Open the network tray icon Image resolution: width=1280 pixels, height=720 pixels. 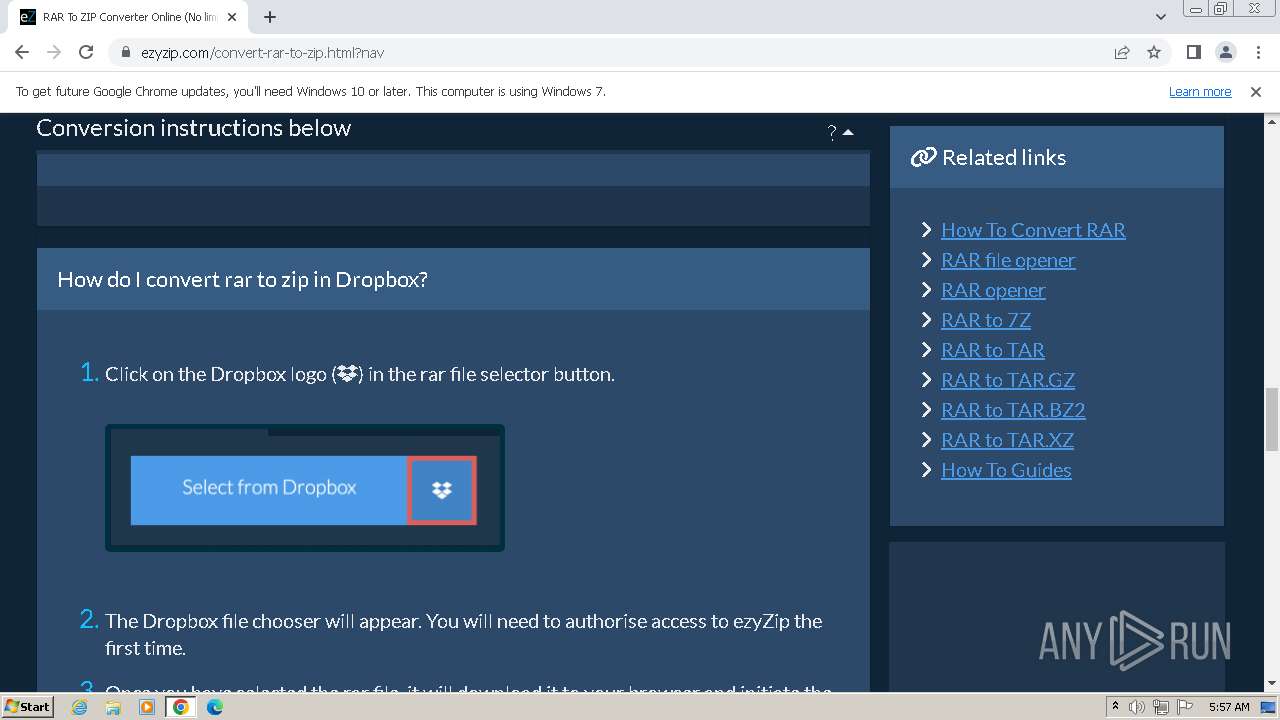coord(1160,707)
